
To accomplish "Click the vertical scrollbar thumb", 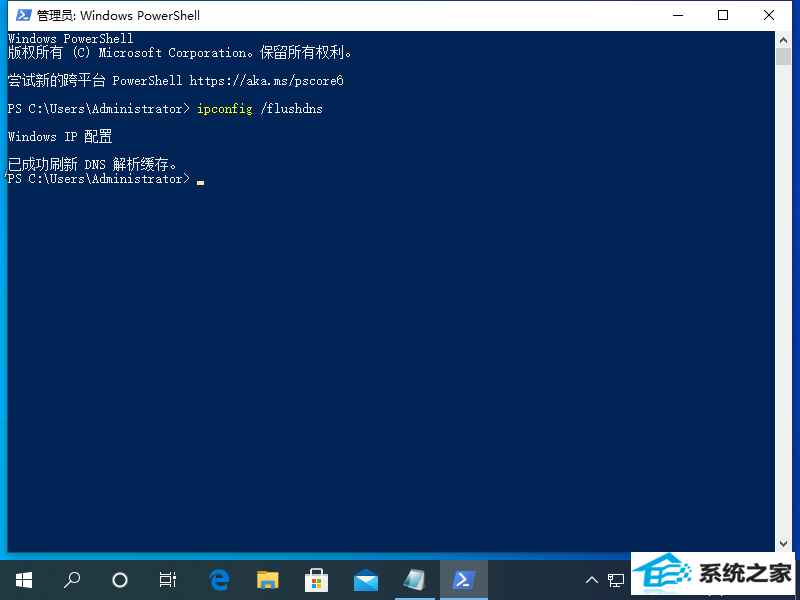I will [783, 57].
